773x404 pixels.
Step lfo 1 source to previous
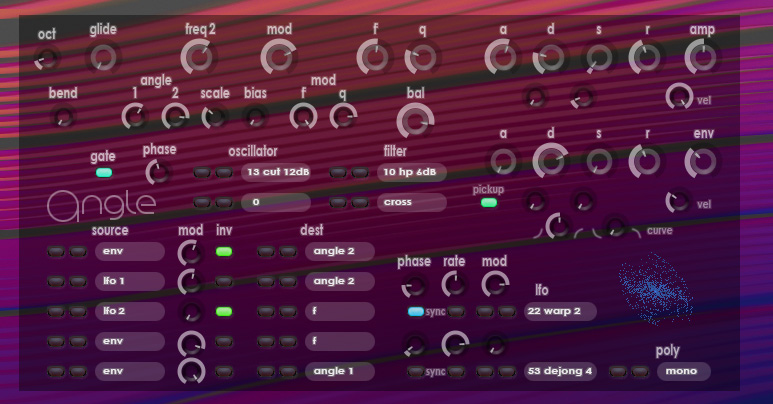pos(56,282)
